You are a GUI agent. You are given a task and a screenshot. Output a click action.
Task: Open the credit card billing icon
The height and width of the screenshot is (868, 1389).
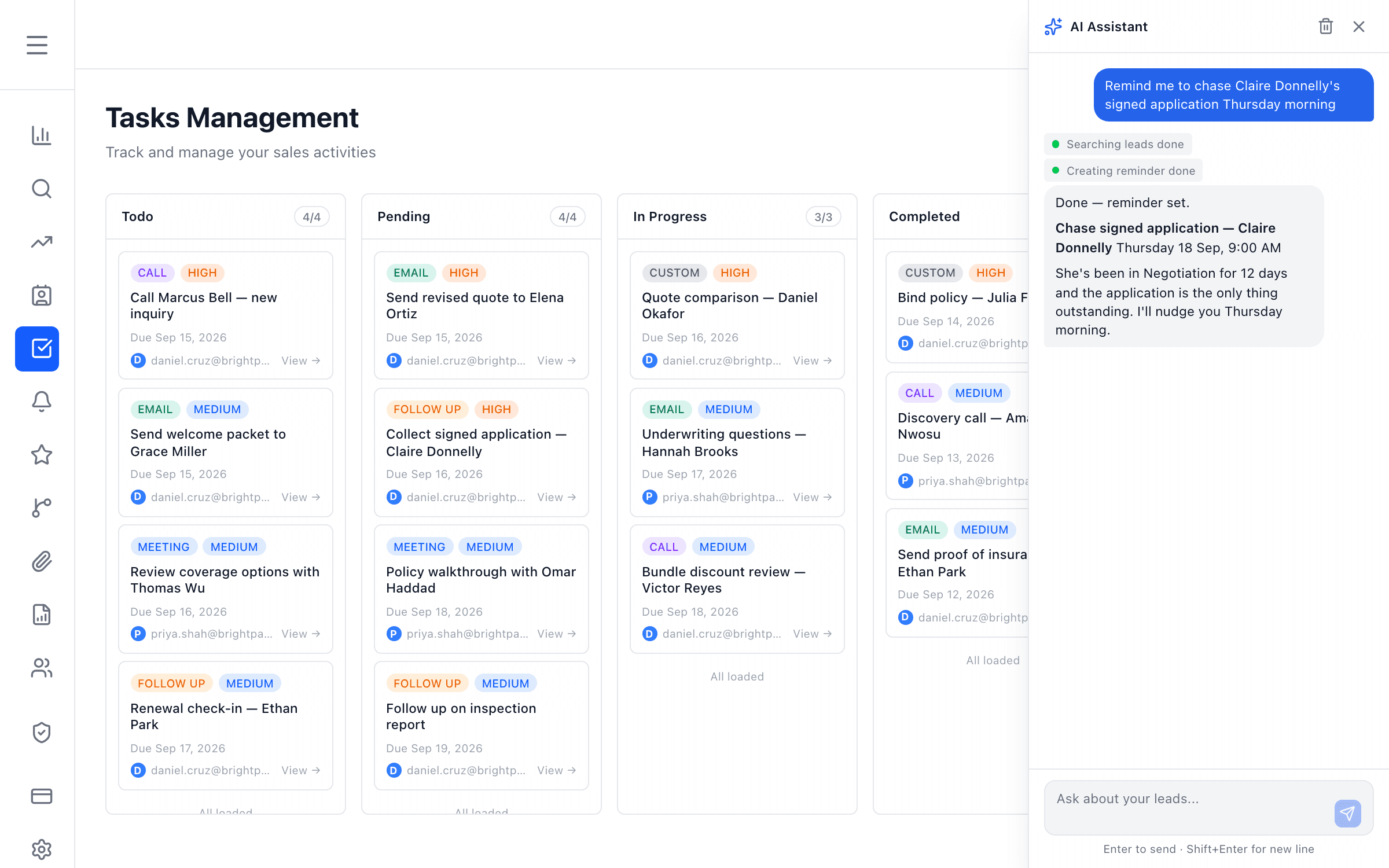(42, 796)
